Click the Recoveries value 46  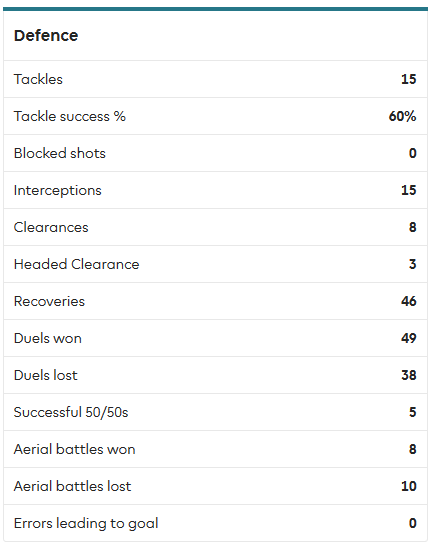click(409, 301)
